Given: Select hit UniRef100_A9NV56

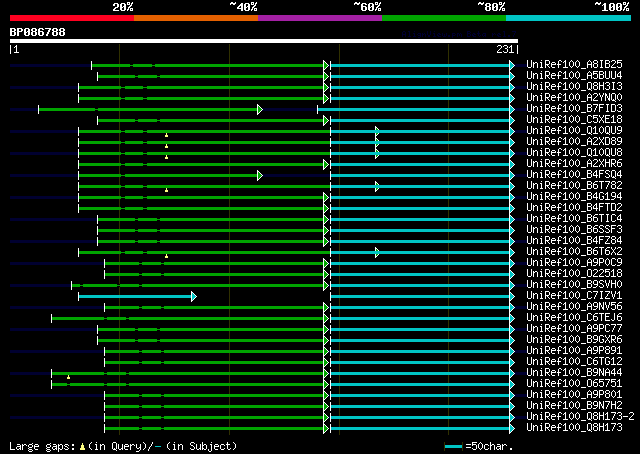Looking at the screenshot, I should (574, 307).
